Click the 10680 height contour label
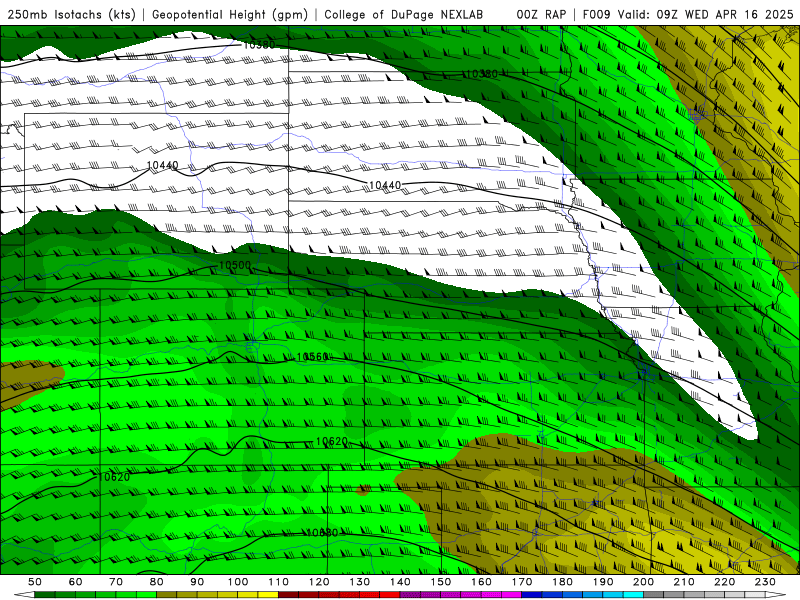 click(x=322, y=533)
